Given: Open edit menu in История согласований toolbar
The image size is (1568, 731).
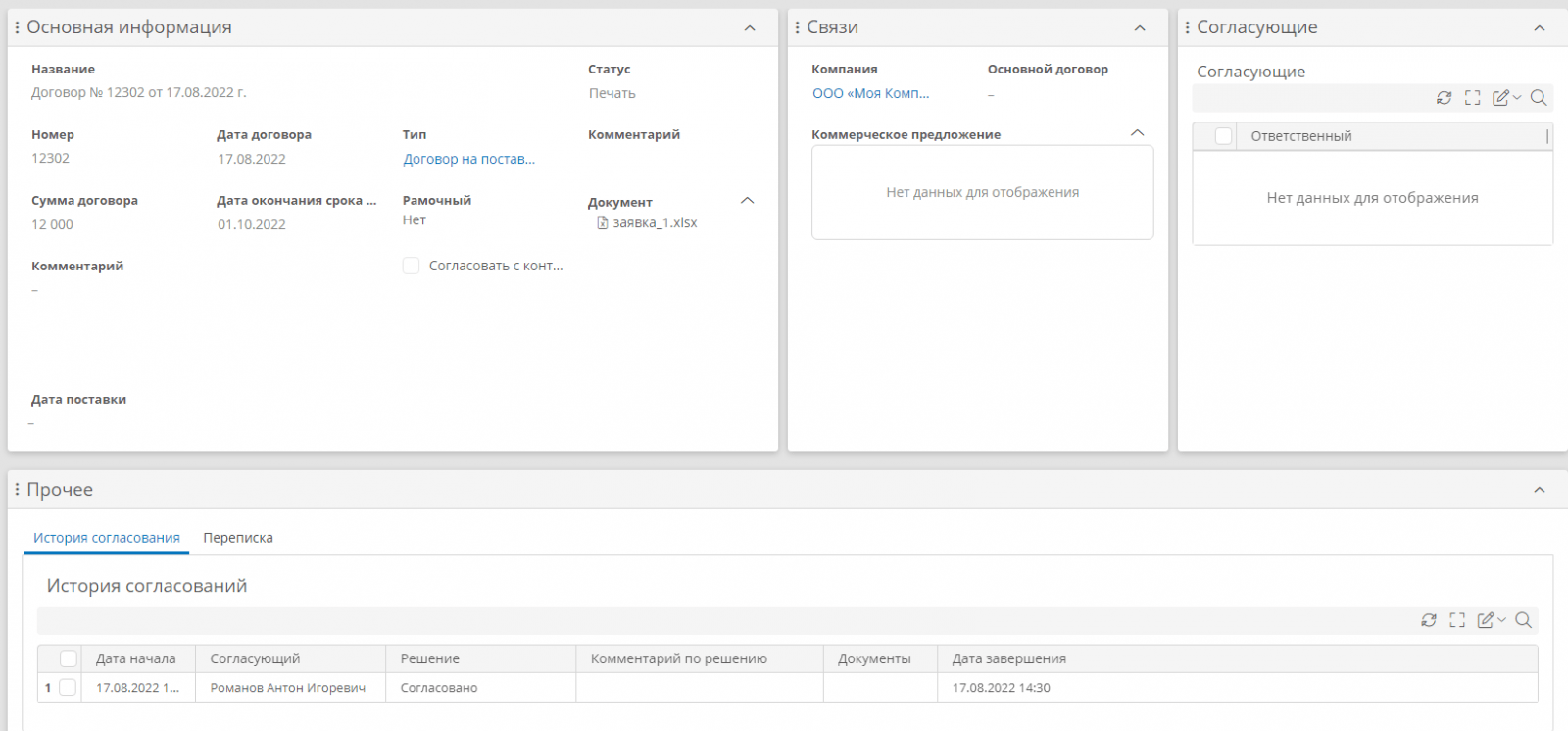Looking at the screenshot, I should coord(1491,620).
